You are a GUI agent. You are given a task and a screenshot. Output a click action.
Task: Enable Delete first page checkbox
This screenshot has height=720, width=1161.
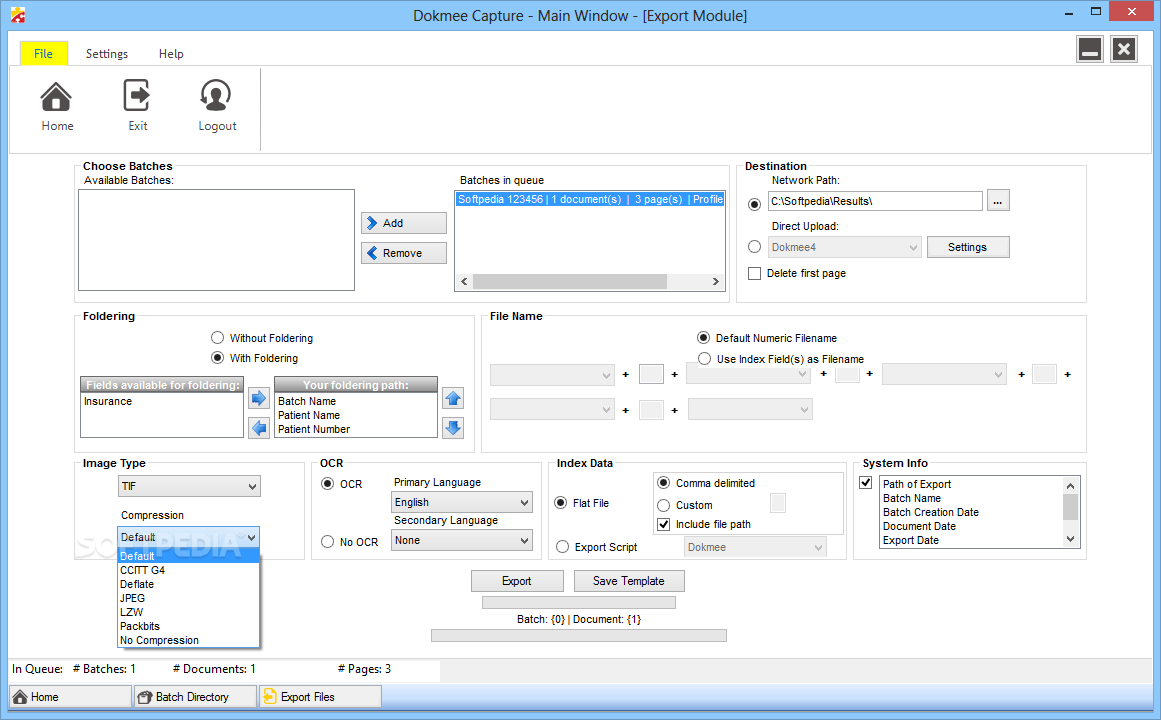coord(755,273)
